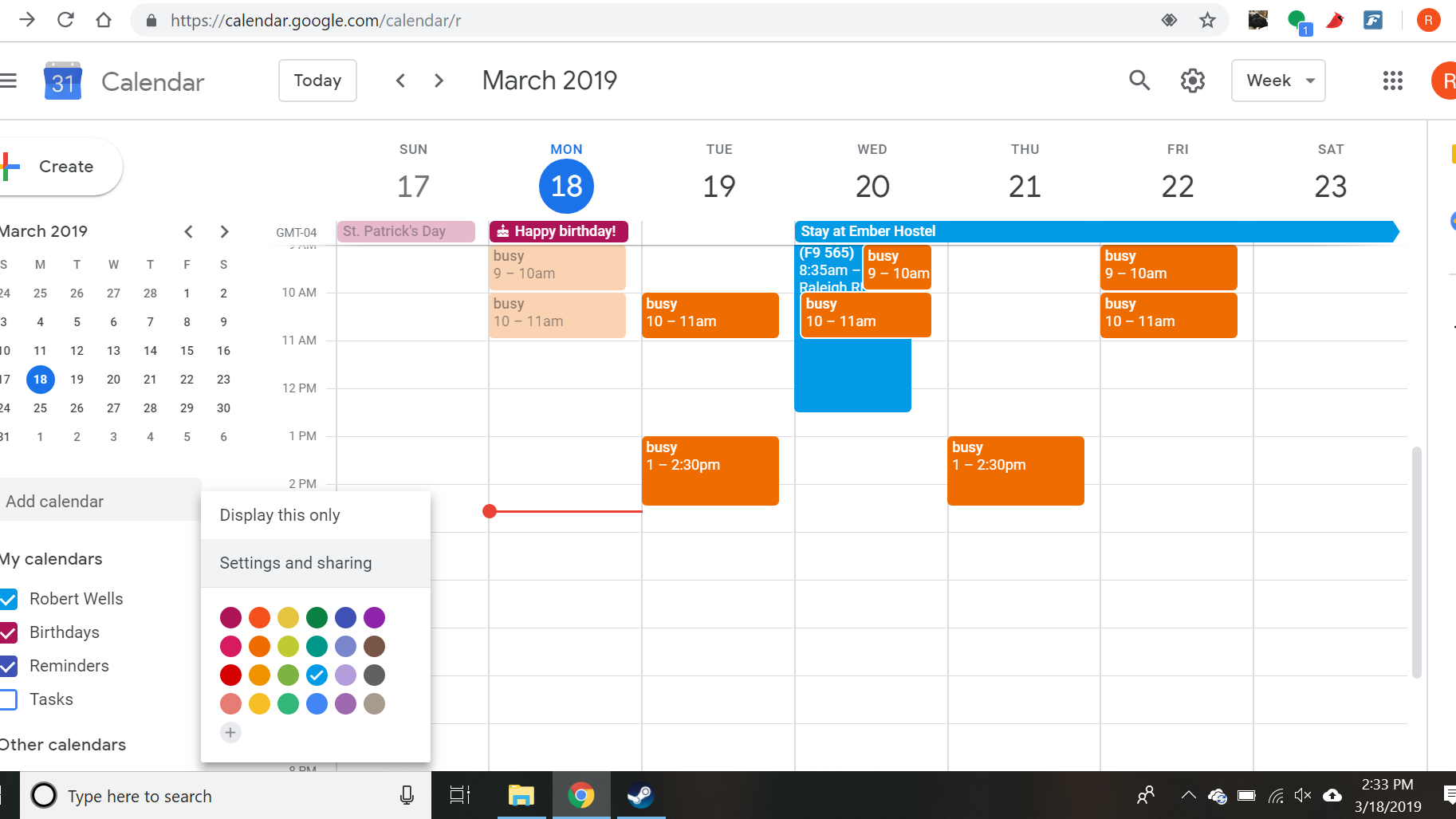Open St. Patrick's Day event
The image size is (1456, 819).
[x=405, y=231]
